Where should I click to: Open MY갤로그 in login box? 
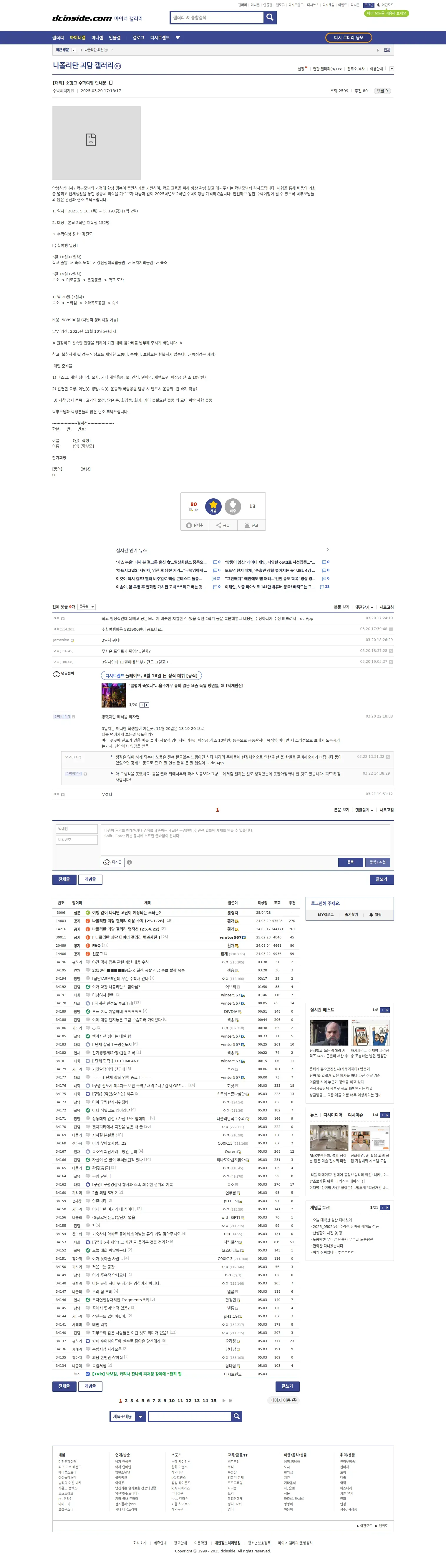(325, 914)
